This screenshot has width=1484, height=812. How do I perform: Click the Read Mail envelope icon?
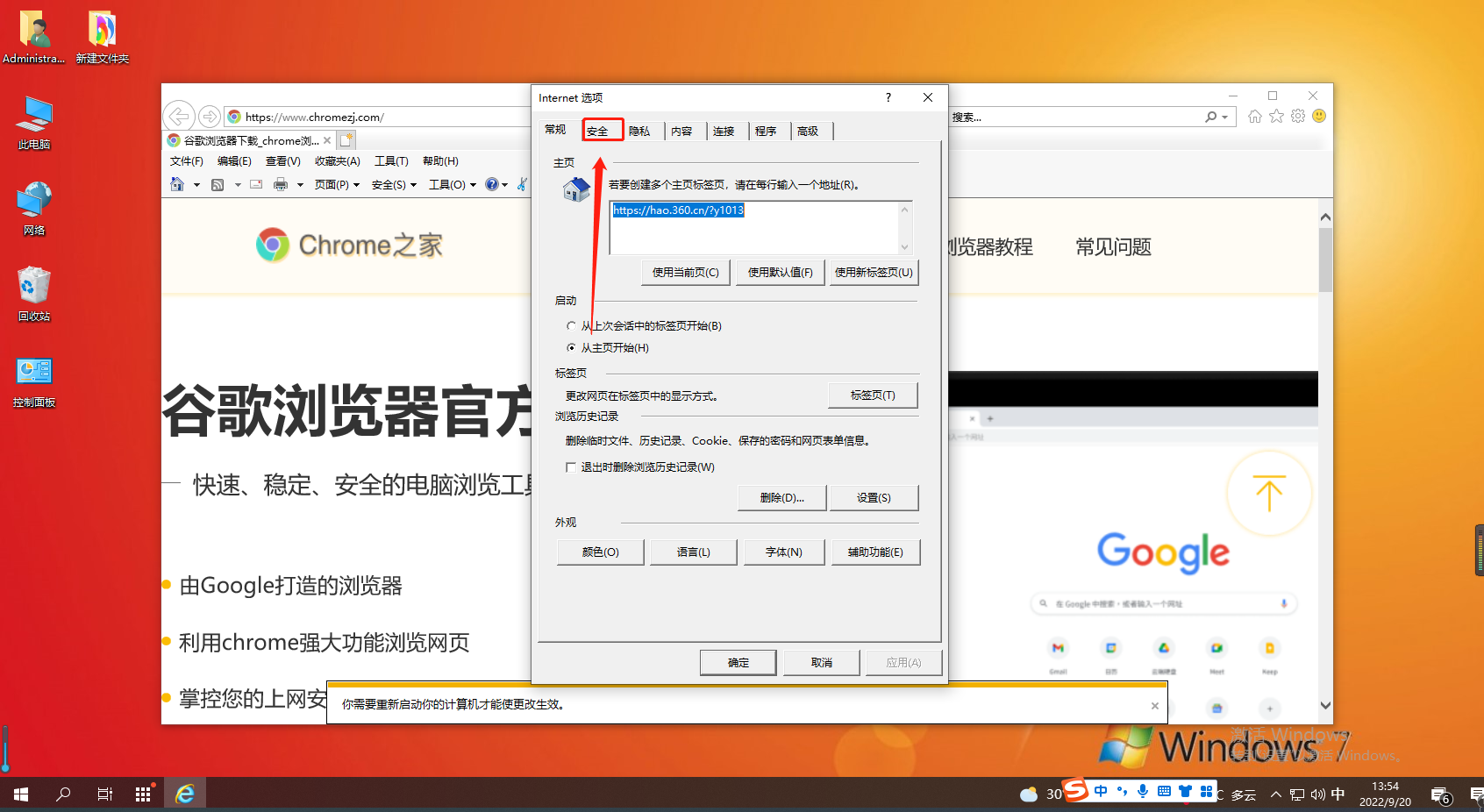[255, 185]
